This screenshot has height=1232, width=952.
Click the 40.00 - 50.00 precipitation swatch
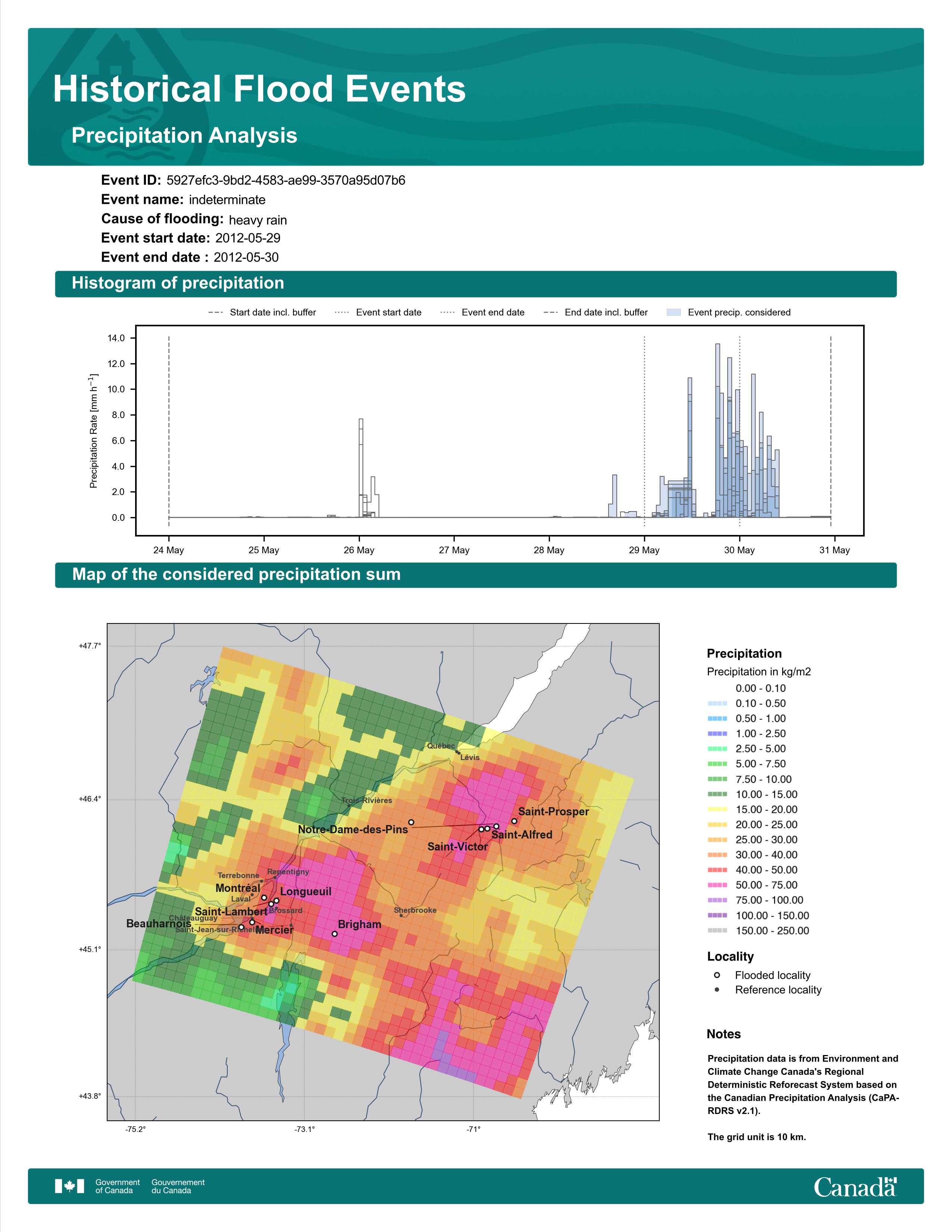[x=717, y=870]
